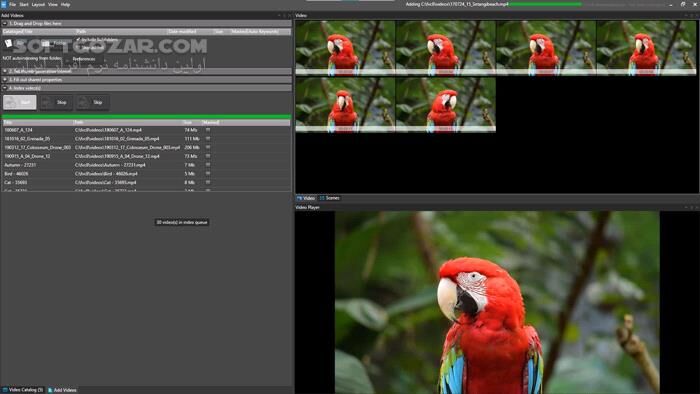Select the 181016_02_Grenada_05 row title
The height and width of the screenshot is (394, 700).
(27, 139)
